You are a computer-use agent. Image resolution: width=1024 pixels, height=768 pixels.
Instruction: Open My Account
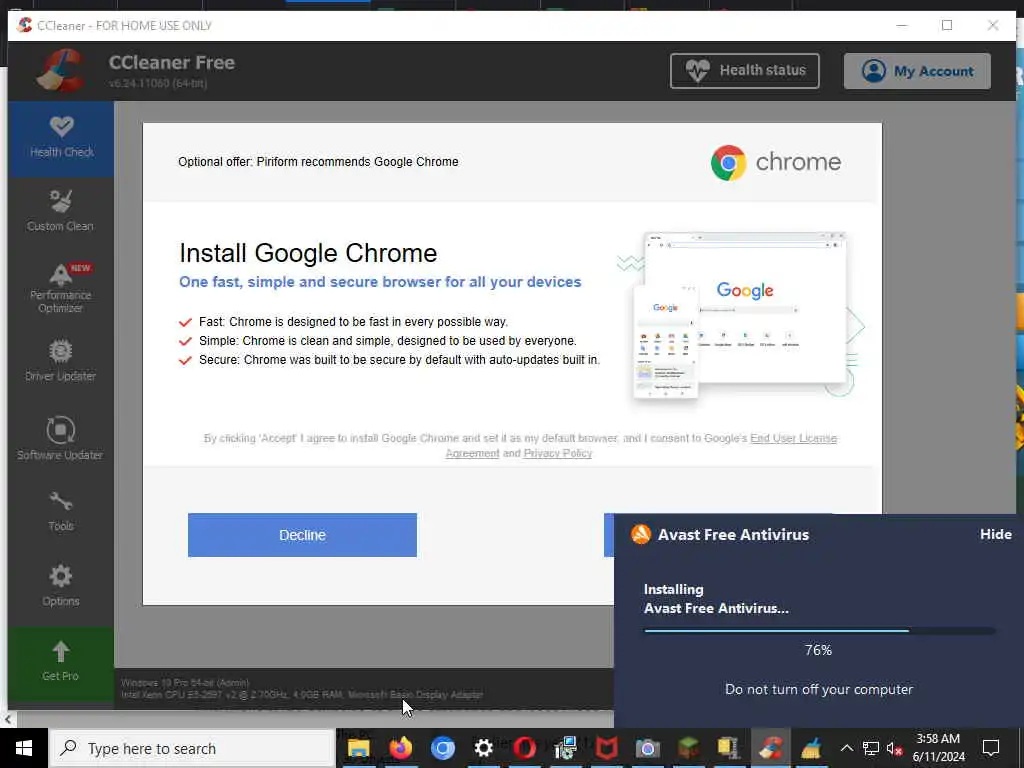tap(917, 71)
